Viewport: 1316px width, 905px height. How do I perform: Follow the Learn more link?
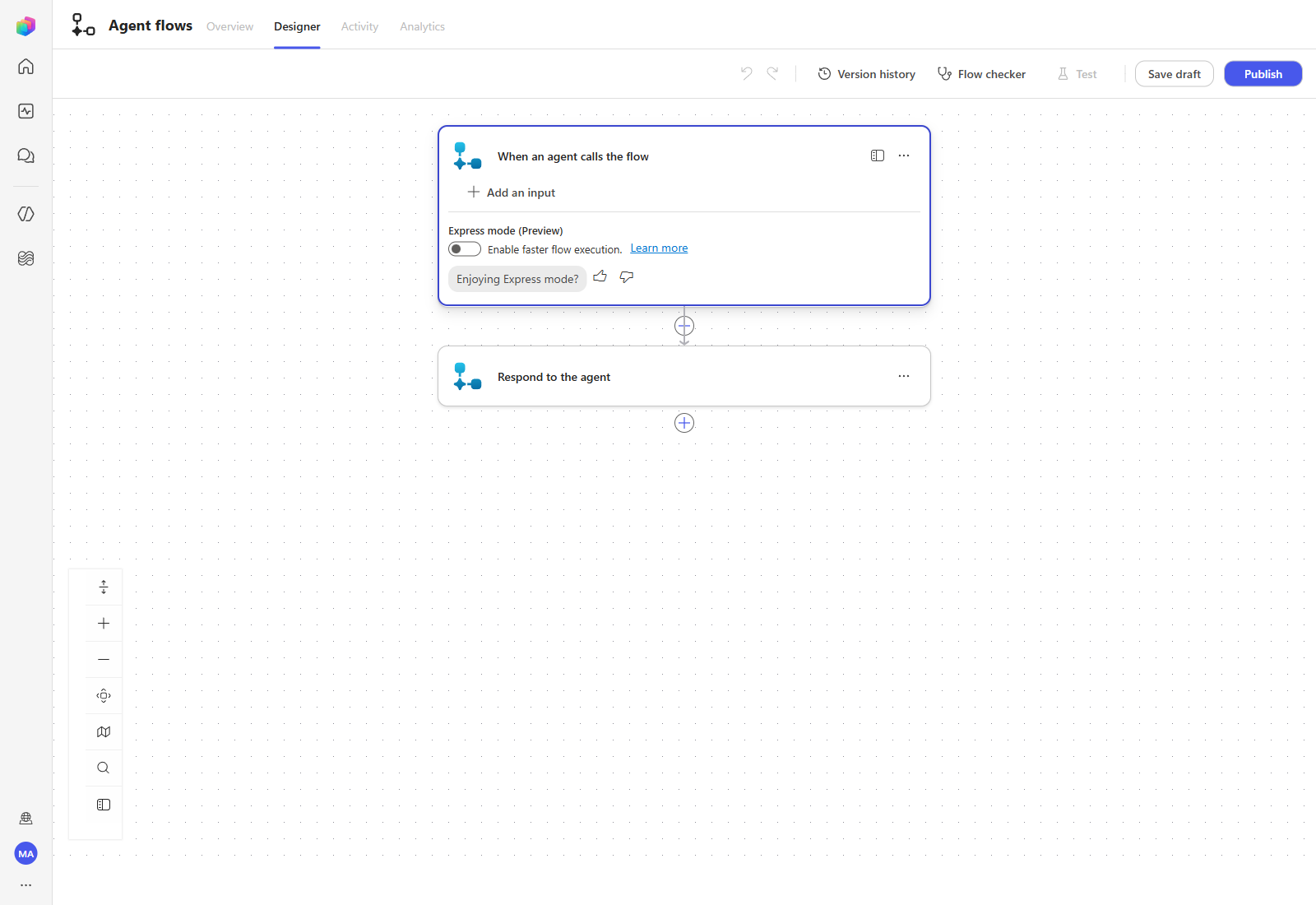coord(659,248)
